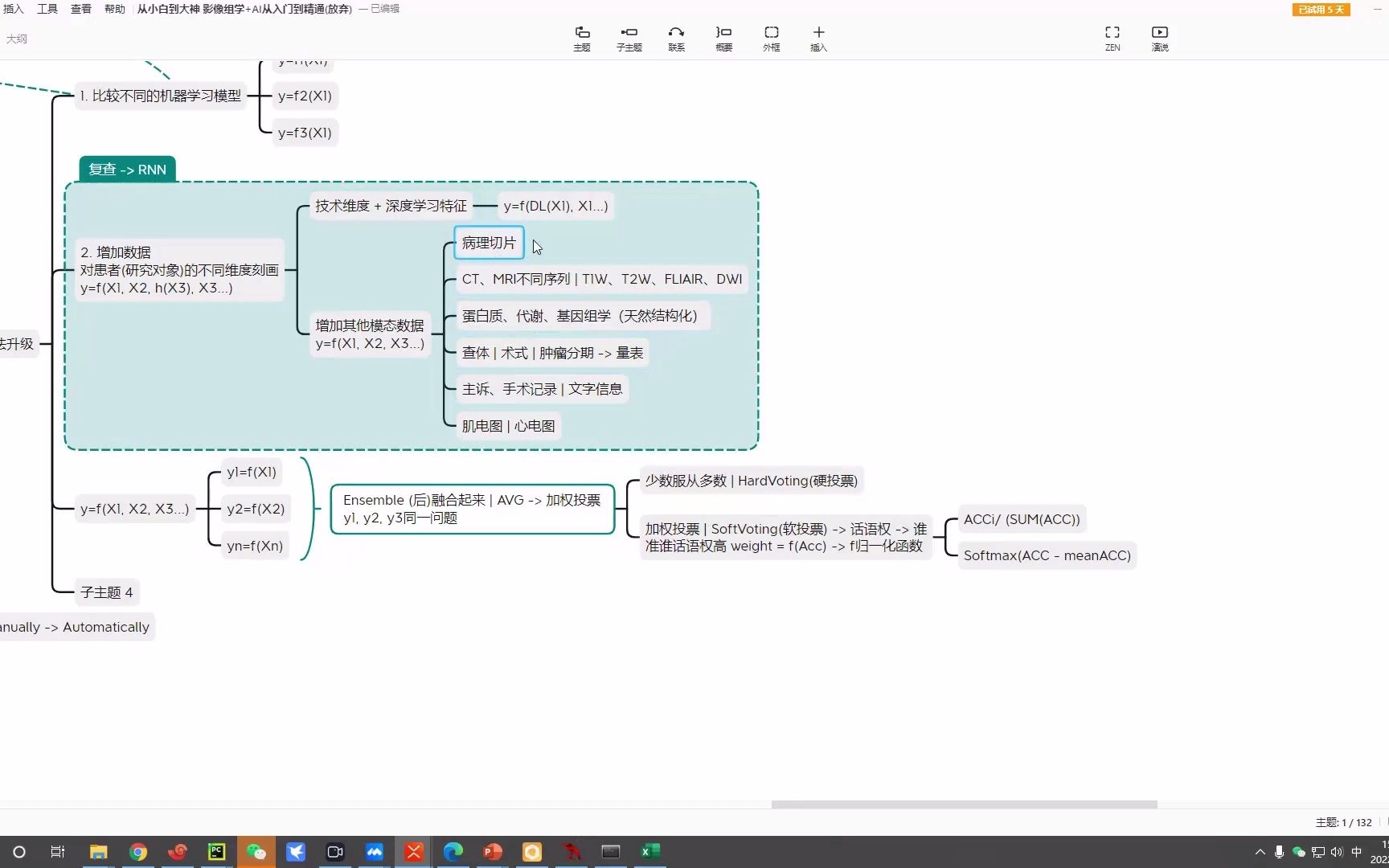The height and width of the screenshot is (868, 1389).
Task: Select 1. 比较不同的机器学习模型 topic
Action: tap(160, 96)
